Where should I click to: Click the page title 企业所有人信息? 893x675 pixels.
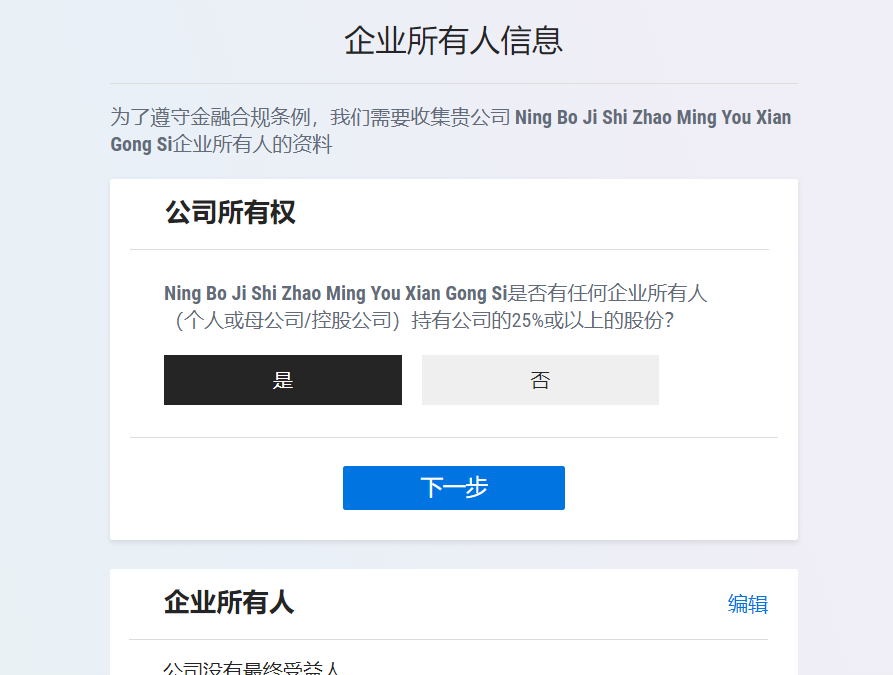pos(454,41)
